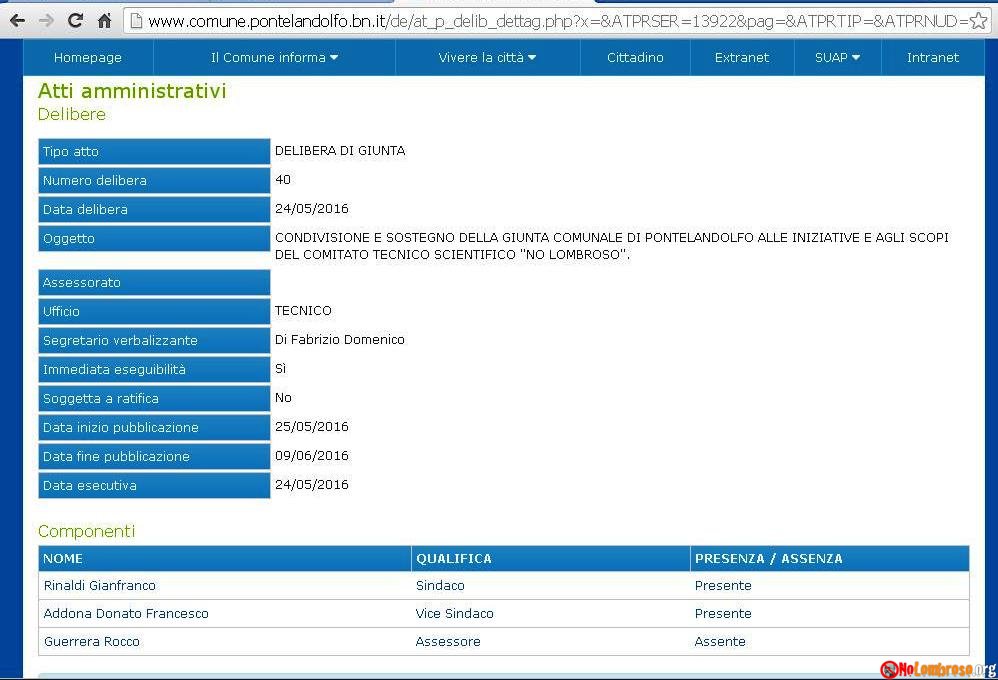
Task: Click the No value for Soggetta a ratifica
Action: click(x=283, y=398)
